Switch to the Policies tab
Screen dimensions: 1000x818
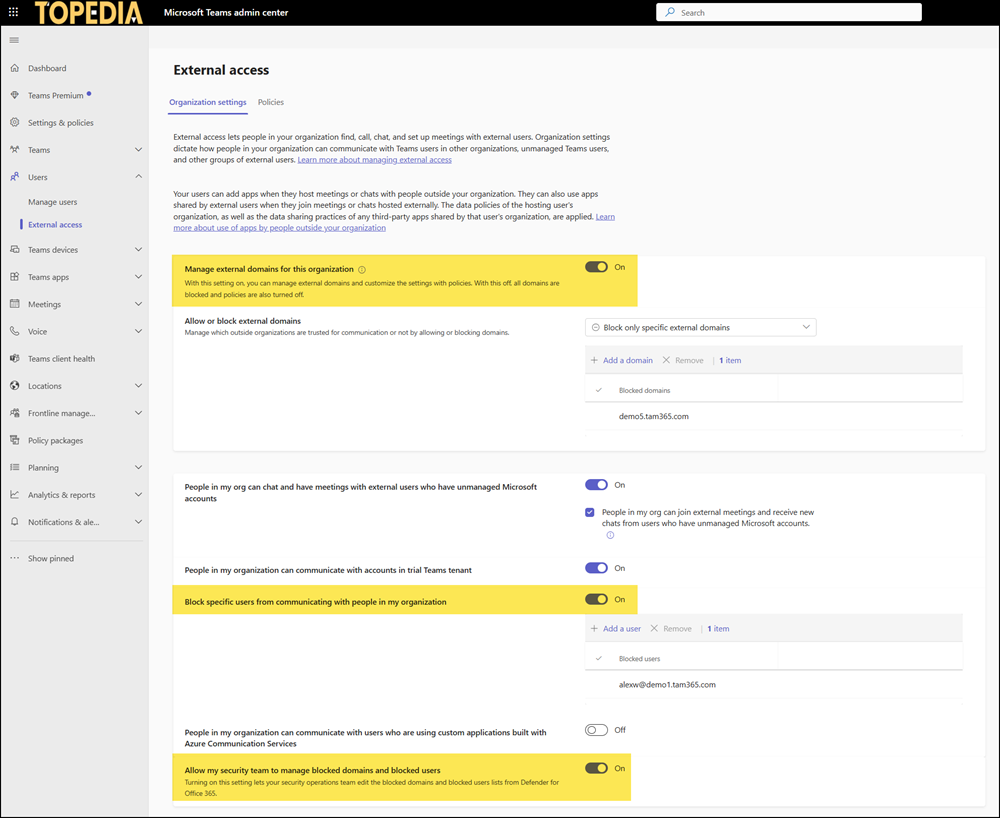pyautogui.click(x=270, y=102)
